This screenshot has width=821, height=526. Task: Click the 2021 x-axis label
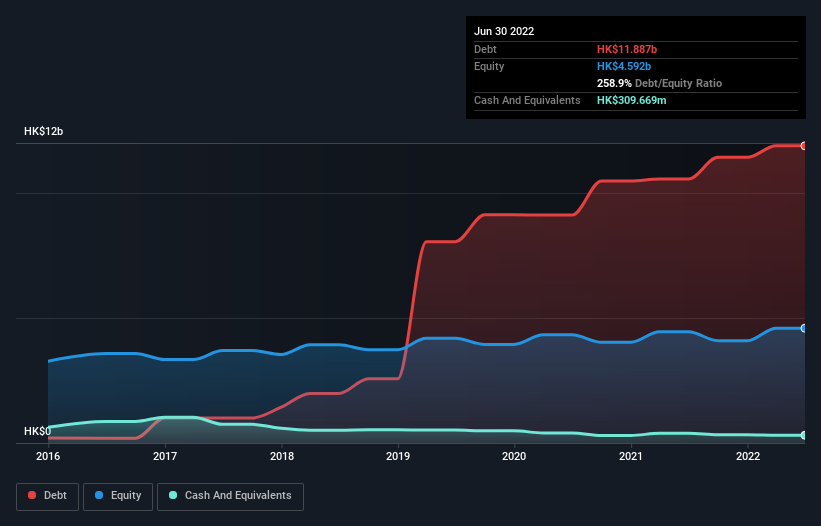coord(631,456)
